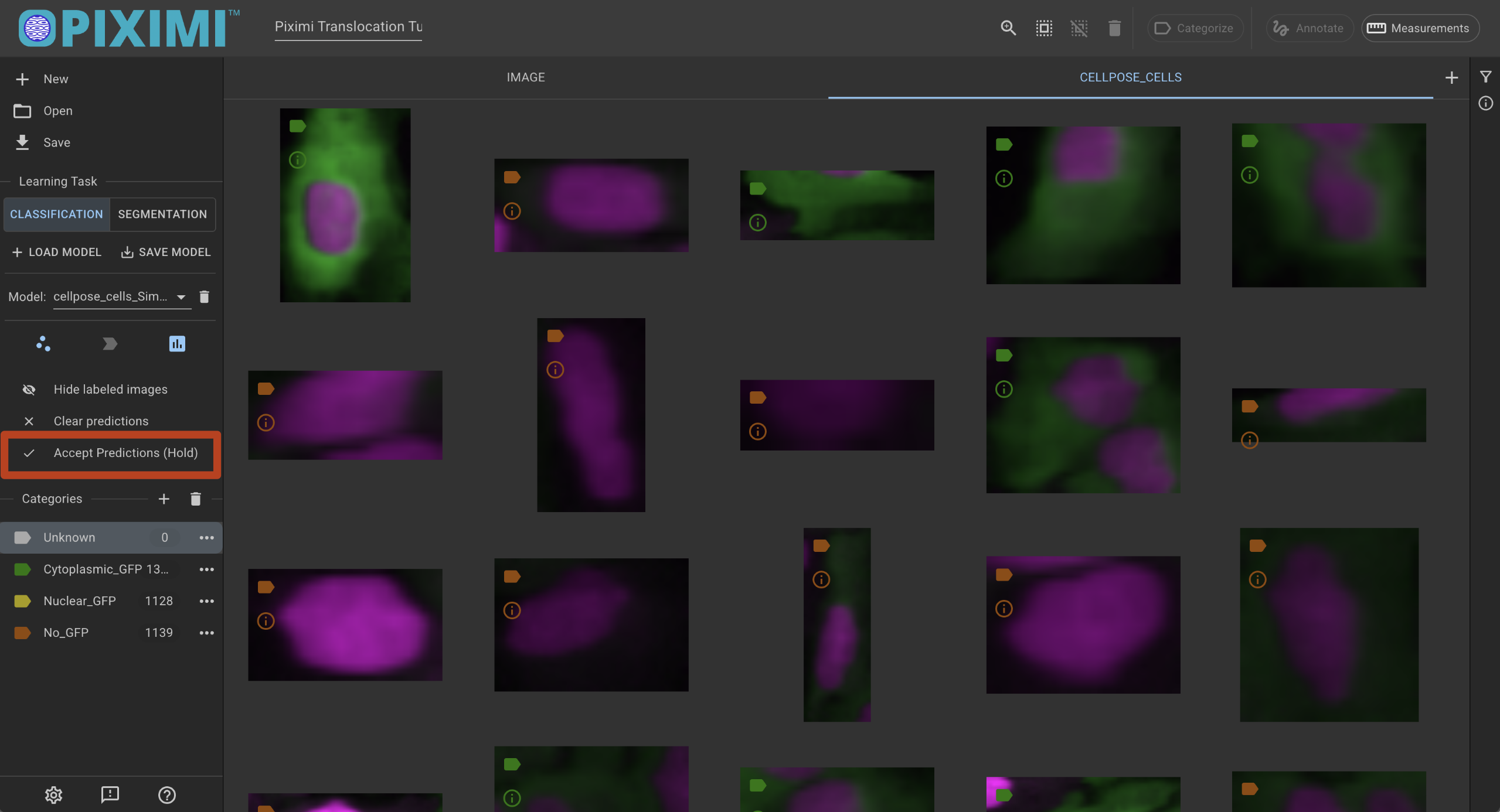The height and width of the screenshot is (812, 1500).
Task: Click info icon on first green cell thumbnail
Action: 297,159
